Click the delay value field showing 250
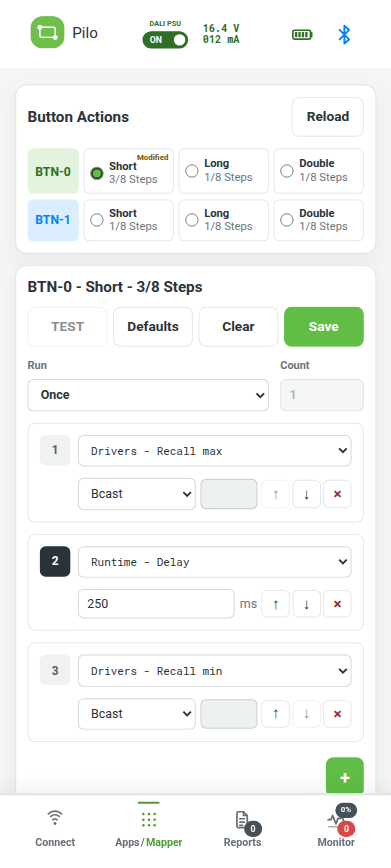This screenshot has width=391, height=868. tap(156, 604)
